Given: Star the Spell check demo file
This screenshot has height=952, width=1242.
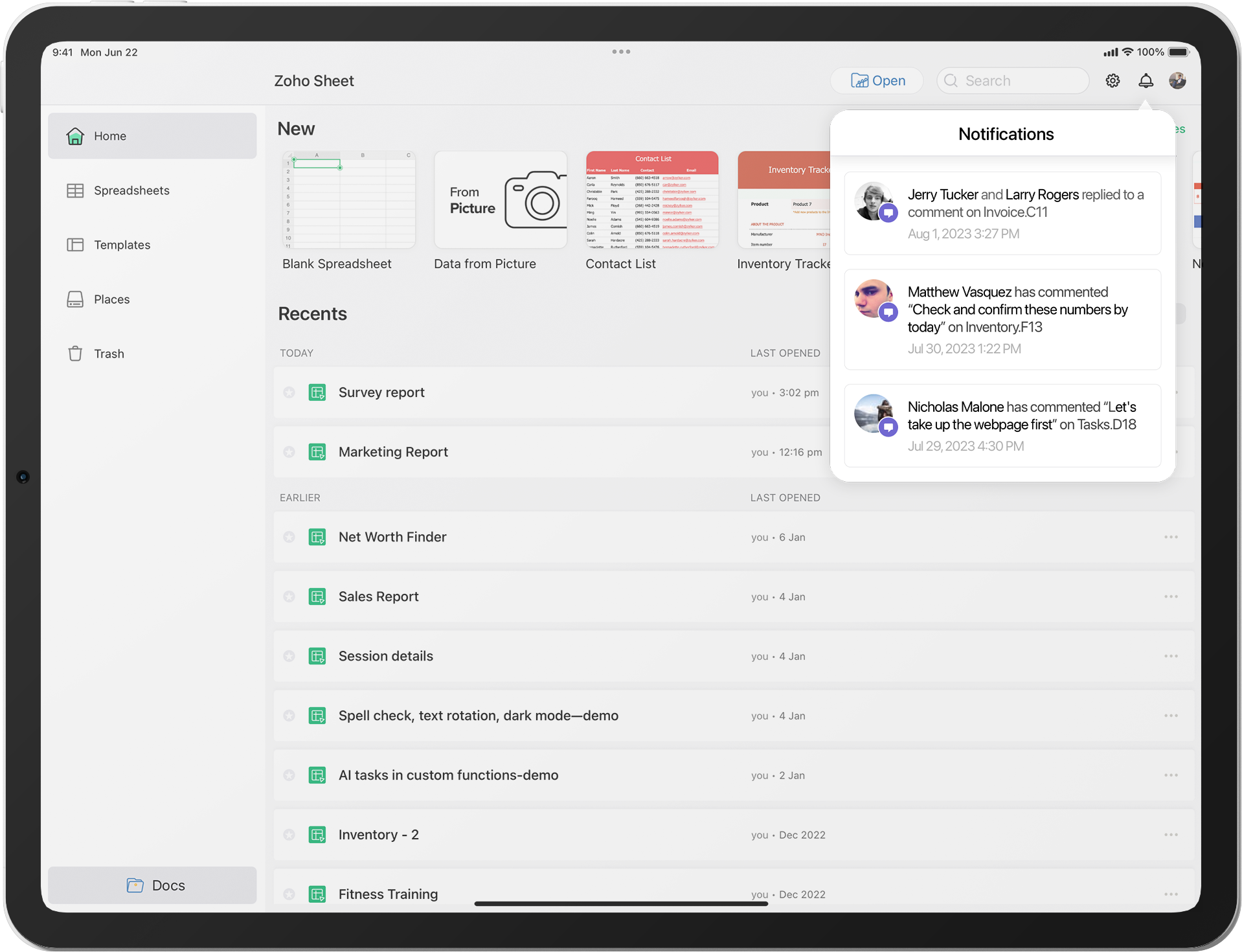Looking at the screenshot, I should point(289,716).
